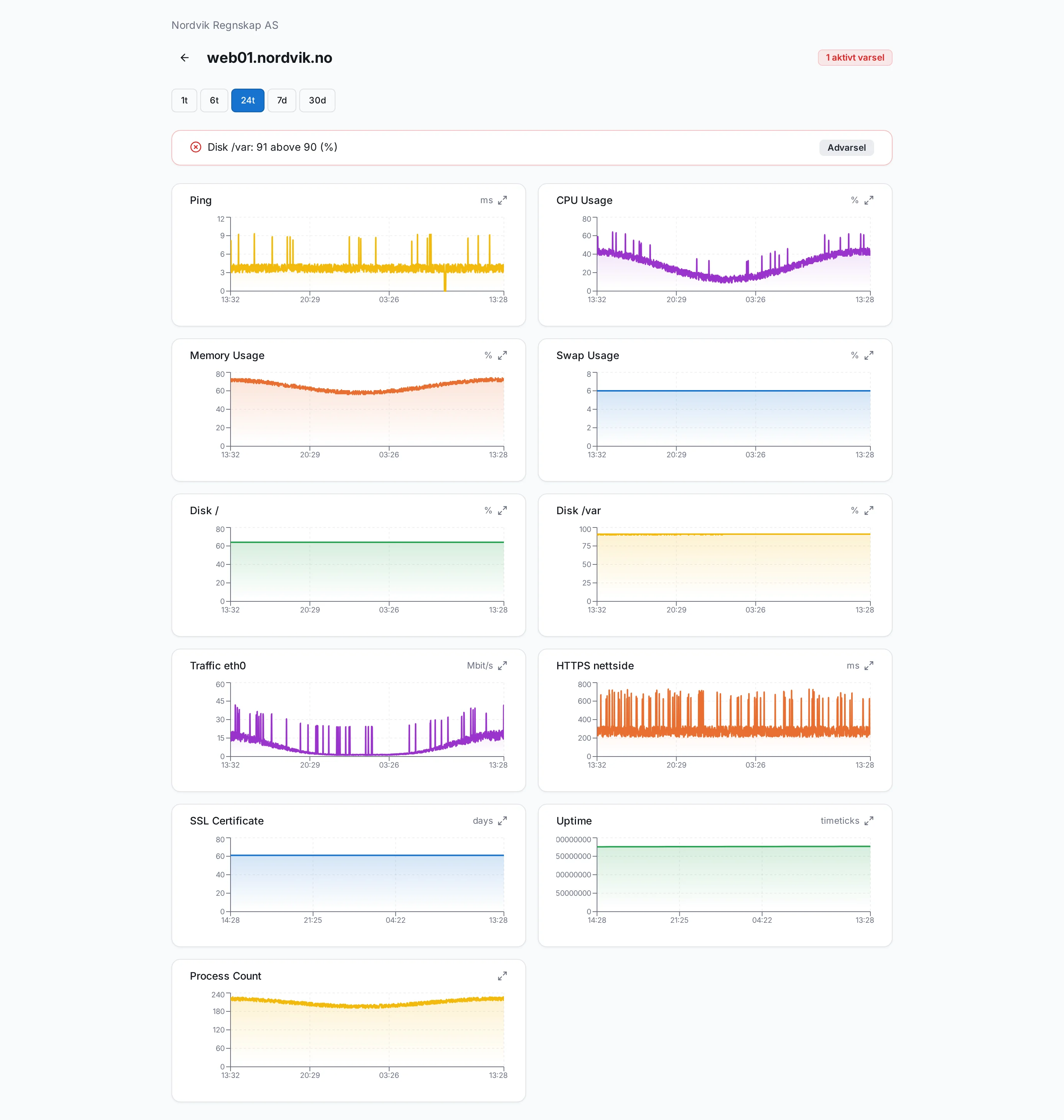Expand the Disk /var chart
The width and height of the screenshot is (1064, 1120).
point(868,511)
